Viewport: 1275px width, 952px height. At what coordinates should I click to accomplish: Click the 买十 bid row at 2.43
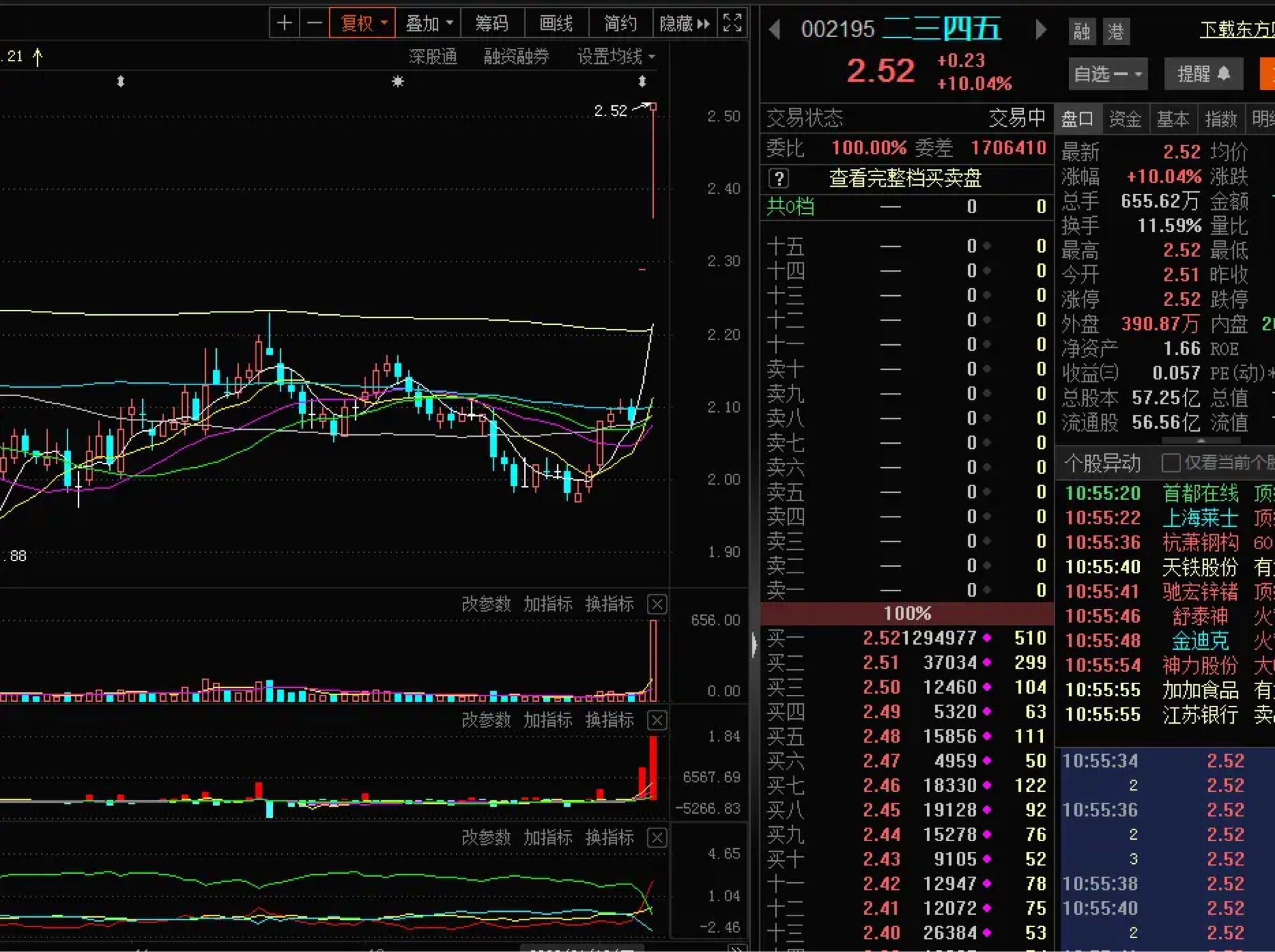click(x=907, y=860)
